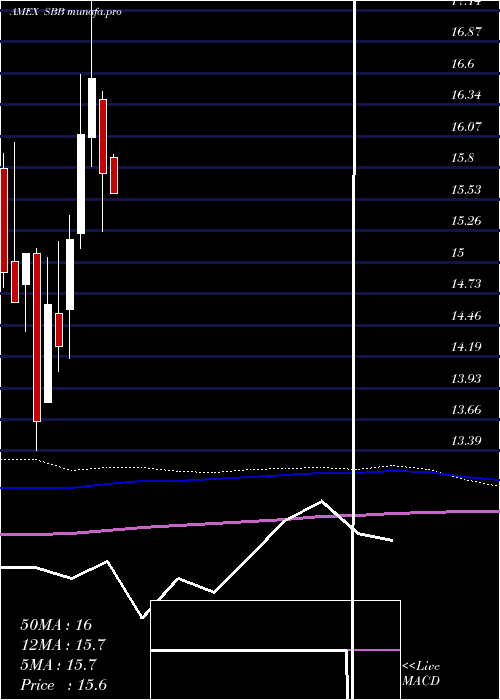Select the long red candlestick dropping to 13.66

pos(37,337)
